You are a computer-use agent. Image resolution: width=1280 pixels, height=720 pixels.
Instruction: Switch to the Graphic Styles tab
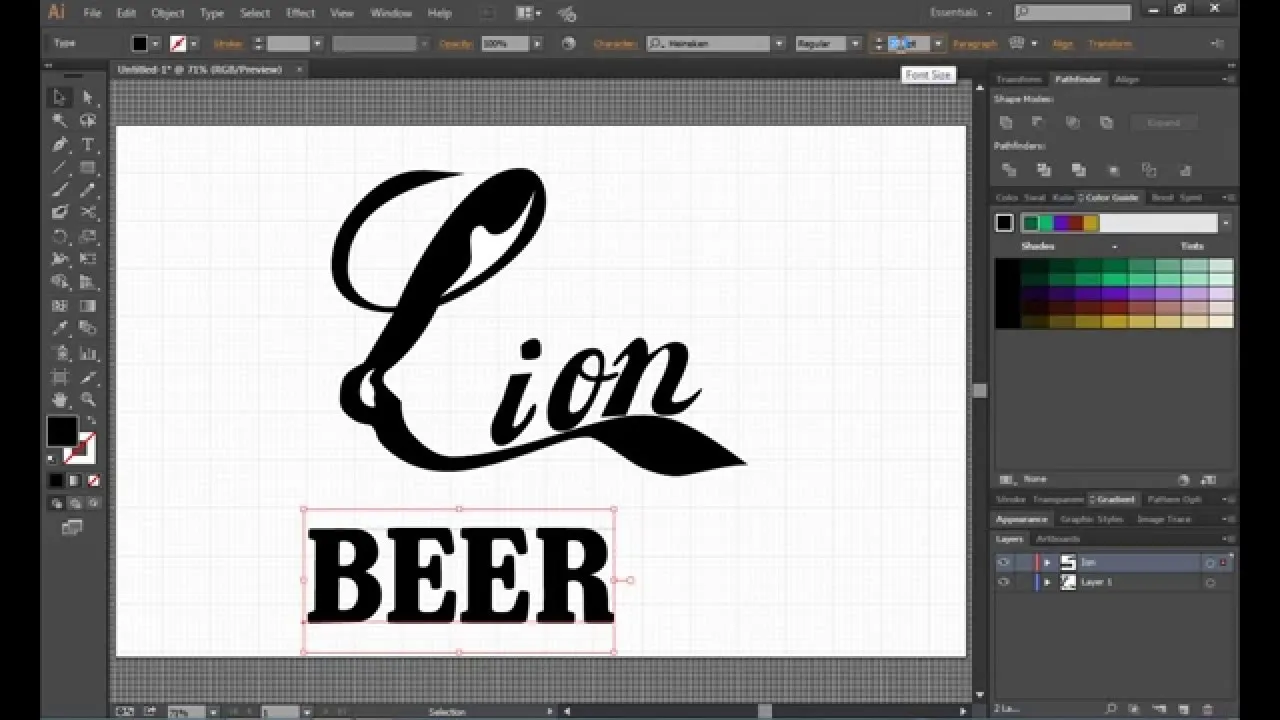pos(1092,519)
